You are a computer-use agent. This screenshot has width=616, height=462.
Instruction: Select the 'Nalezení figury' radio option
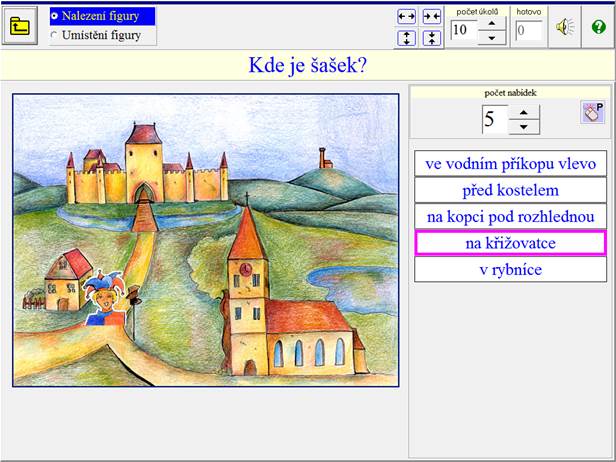point(102,16)
